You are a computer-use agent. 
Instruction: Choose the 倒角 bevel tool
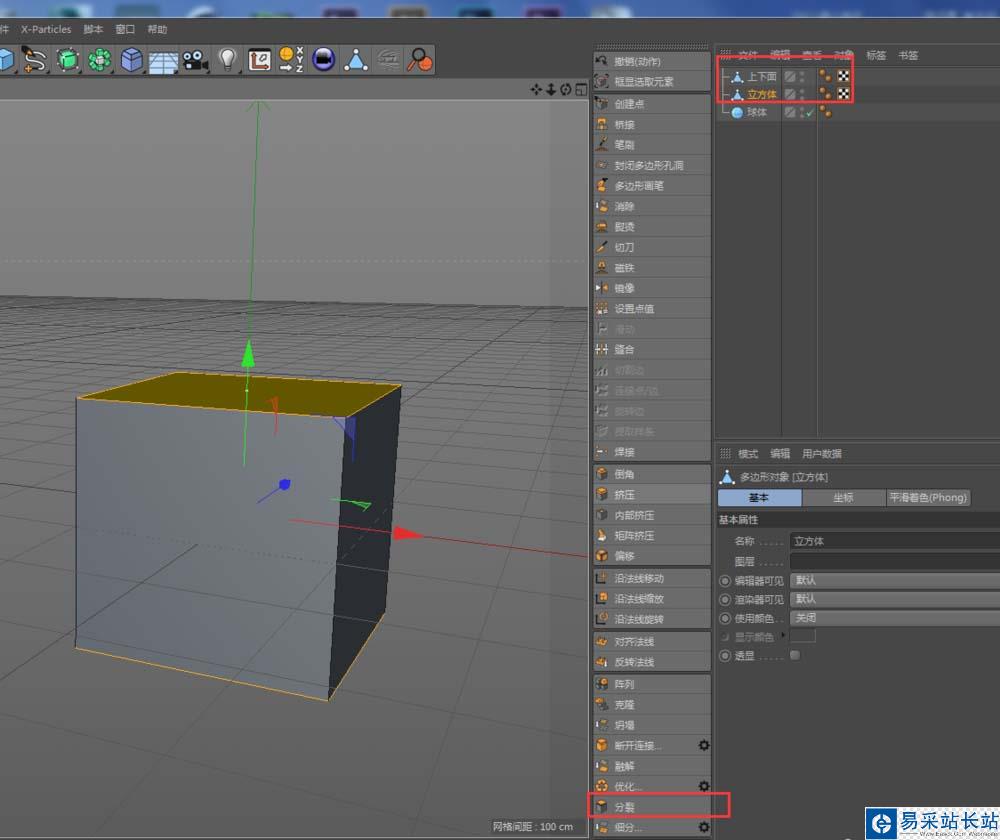(652, 474)
